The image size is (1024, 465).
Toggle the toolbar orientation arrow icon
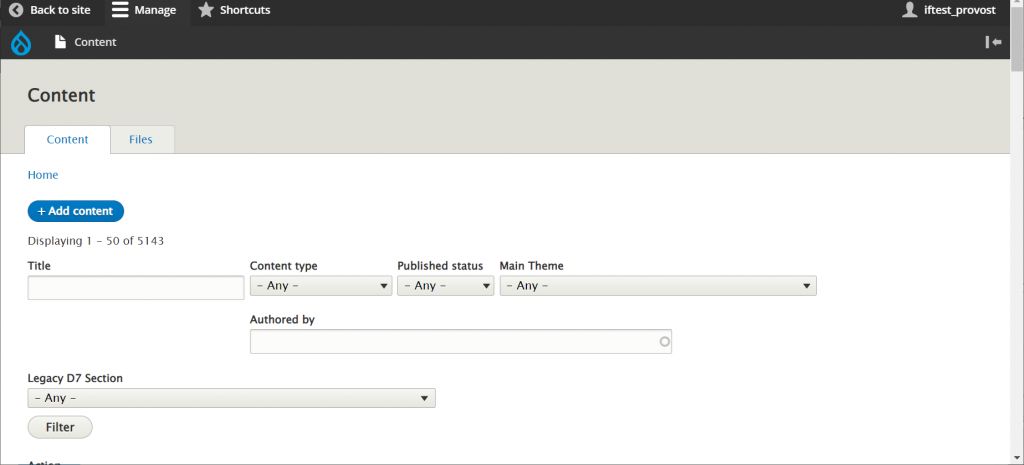click(993, 42)
